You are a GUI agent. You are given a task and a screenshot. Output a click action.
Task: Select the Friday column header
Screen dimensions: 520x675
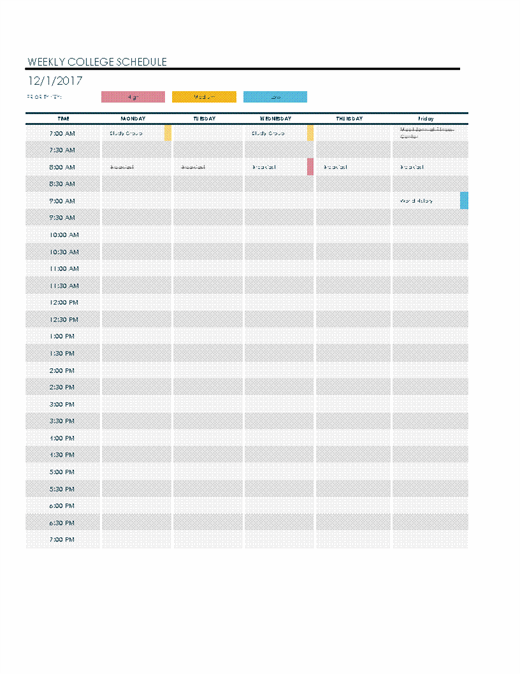pyautogui.click(x=426, y=118)
